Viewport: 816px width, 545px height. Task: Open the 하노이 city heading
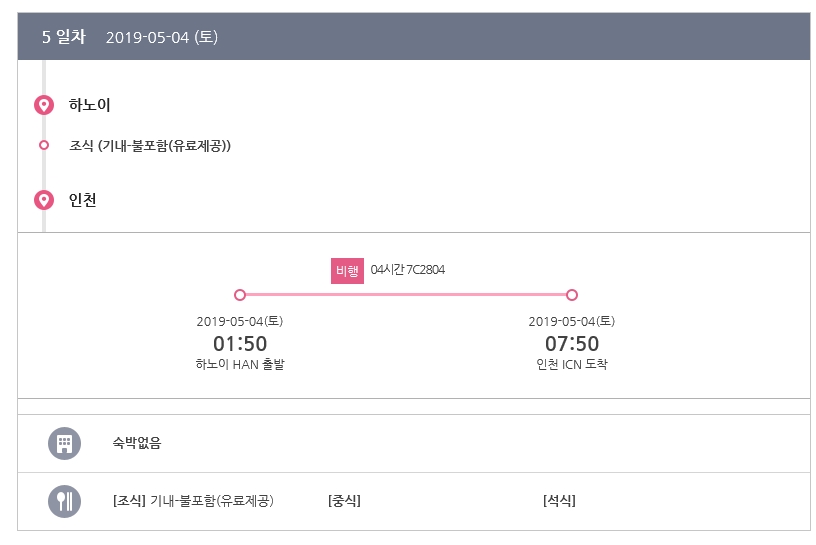90,105
